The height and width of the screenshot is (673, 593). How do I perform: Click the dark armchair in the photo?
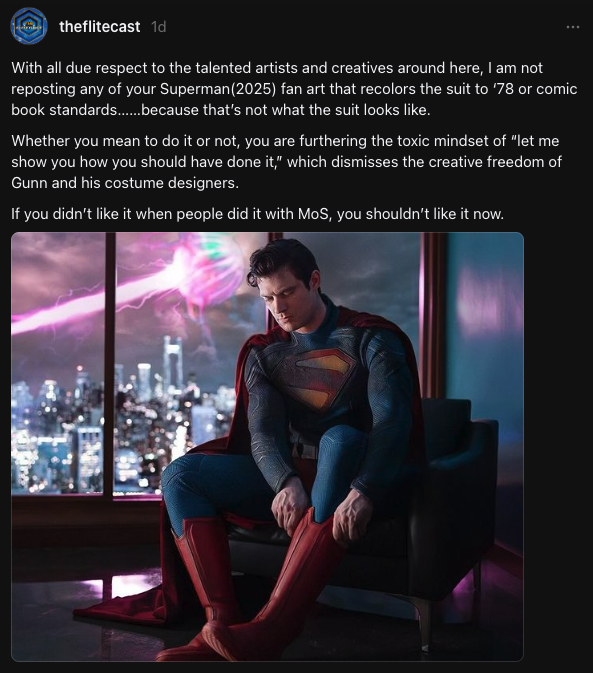pos(451,494)
